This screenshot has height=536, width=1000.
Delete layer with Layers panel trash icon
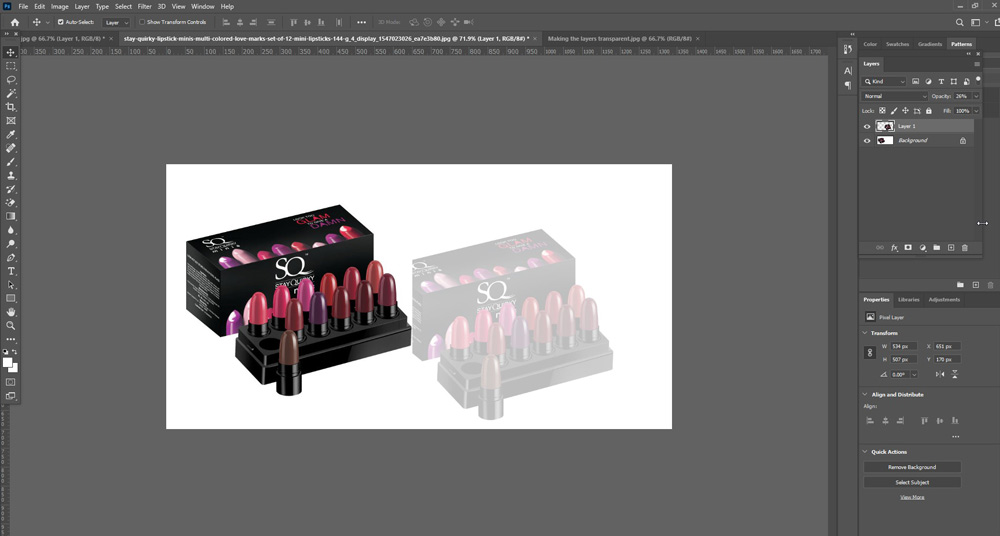[x=965, y=248]
